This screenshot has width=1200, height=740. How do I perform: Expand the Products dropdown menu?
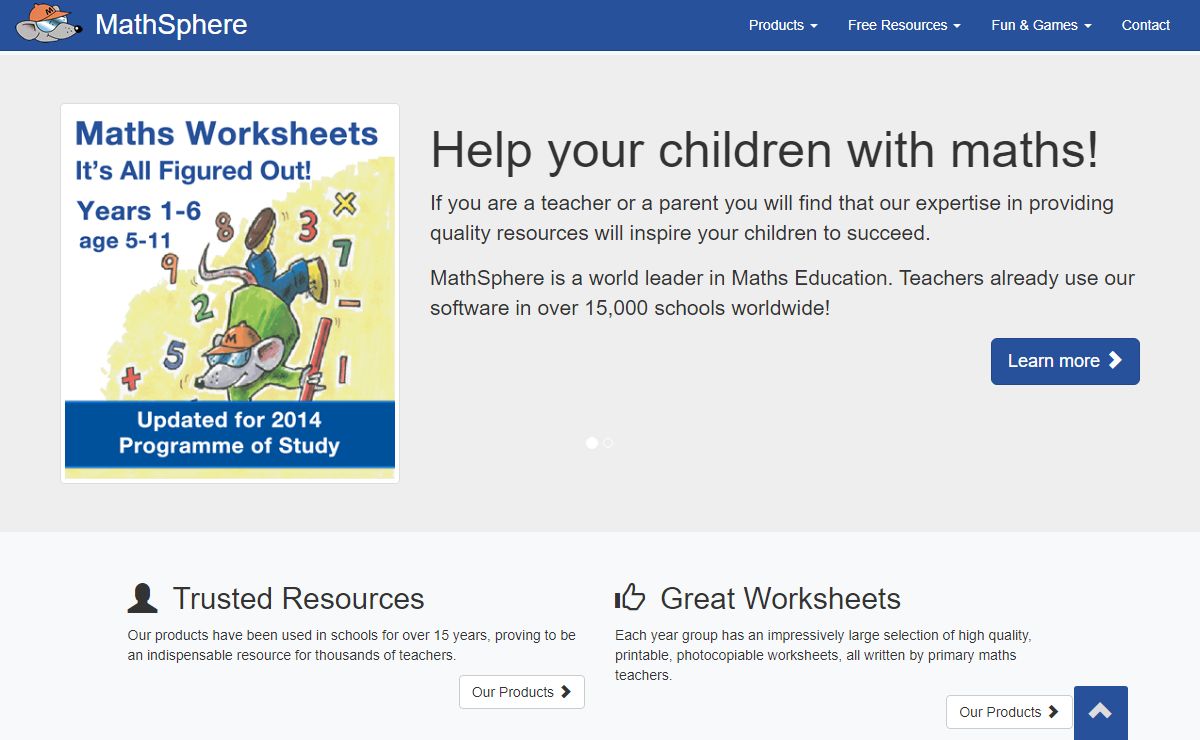click(783, 25)
